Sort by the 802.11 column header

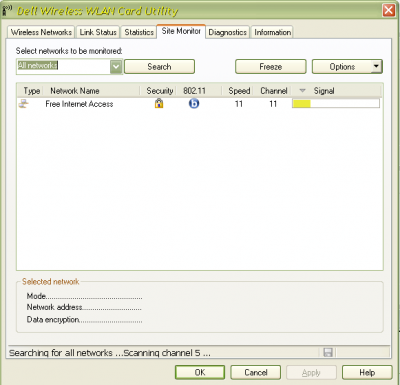(x=198, y=91)
